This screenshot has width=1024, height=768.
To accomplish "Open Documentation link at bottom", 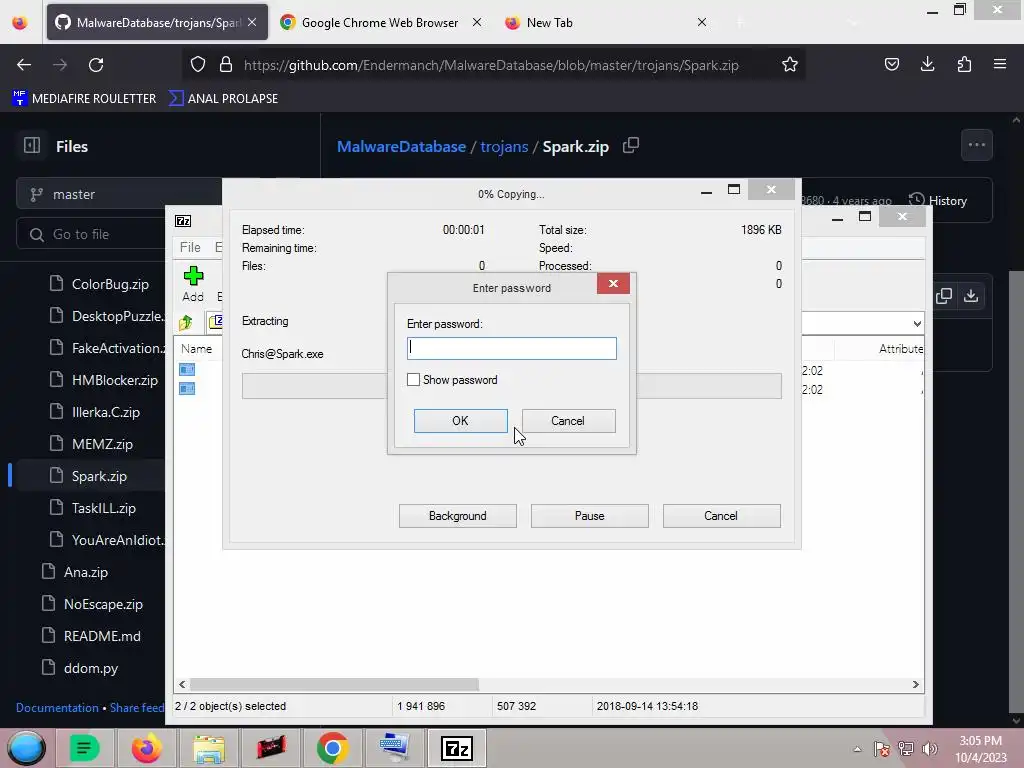I will click(57, 708).
